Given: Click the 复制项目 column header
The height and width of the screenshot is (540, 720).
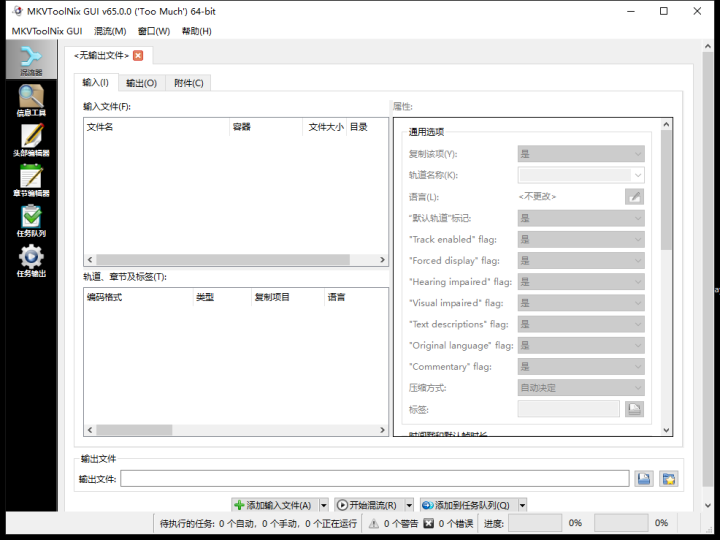Looking at the screenshot, I should (x=288, y=297).
